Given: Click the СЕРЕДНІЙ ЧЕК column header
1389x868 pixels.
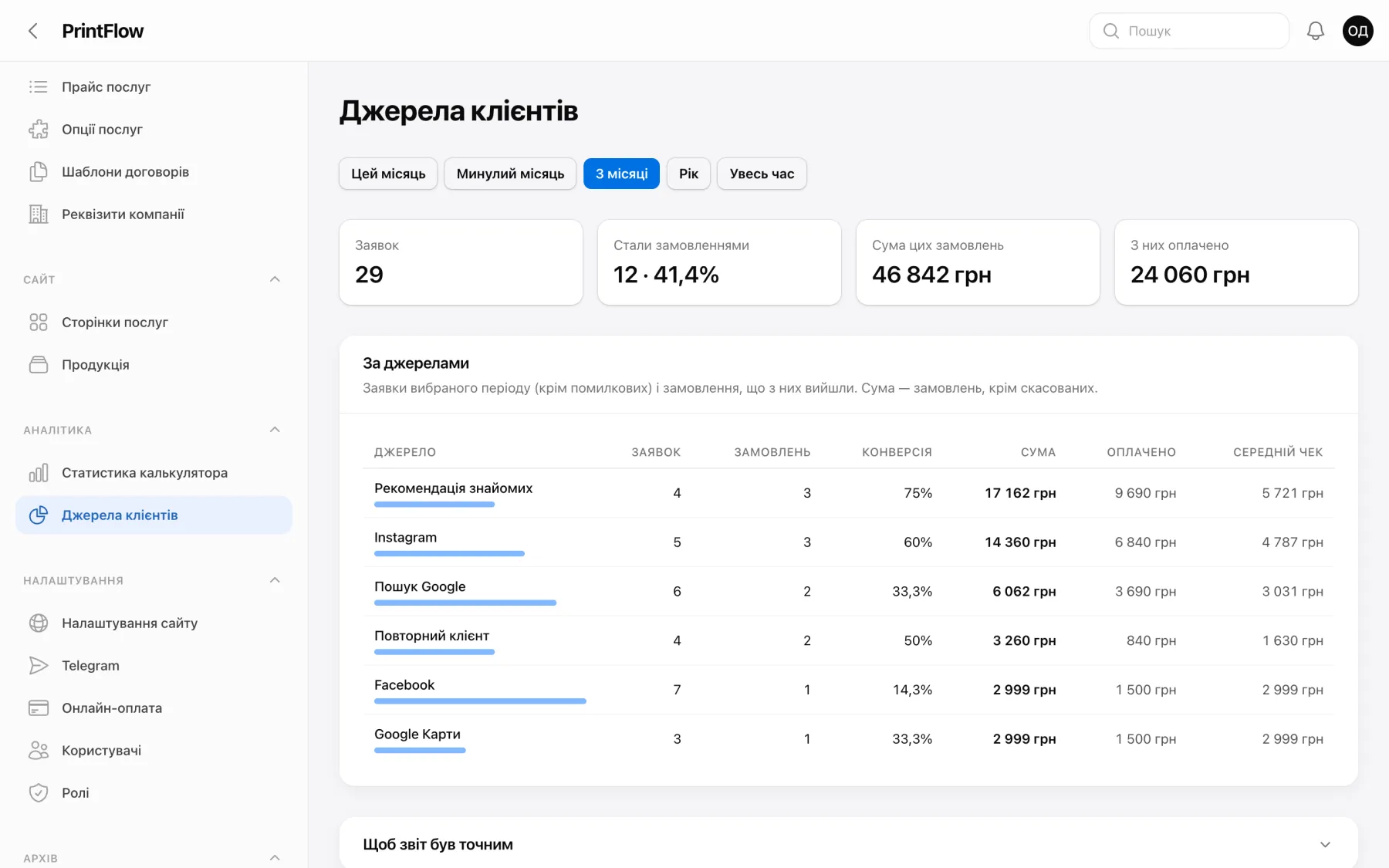Looking at the screenshot, I should pyautogui.click(x=1278, y=452).
